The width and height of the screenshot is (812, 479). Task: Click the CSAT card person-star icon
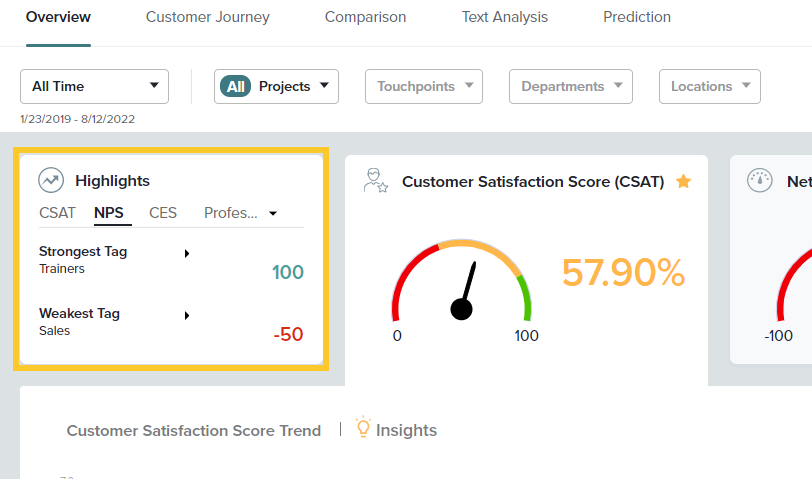click(376, 180)
